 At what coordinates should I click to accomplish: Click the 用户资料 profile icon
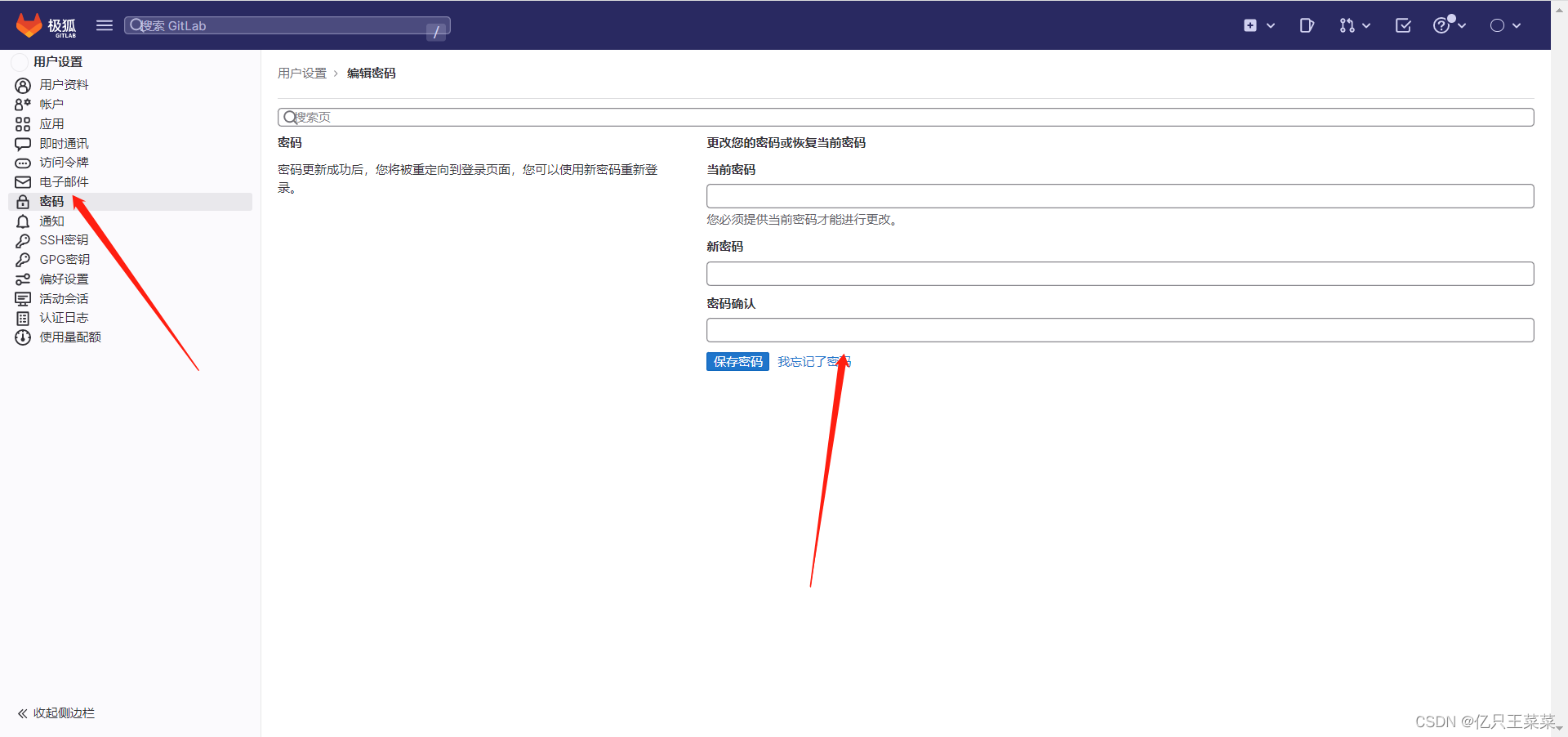23,85
